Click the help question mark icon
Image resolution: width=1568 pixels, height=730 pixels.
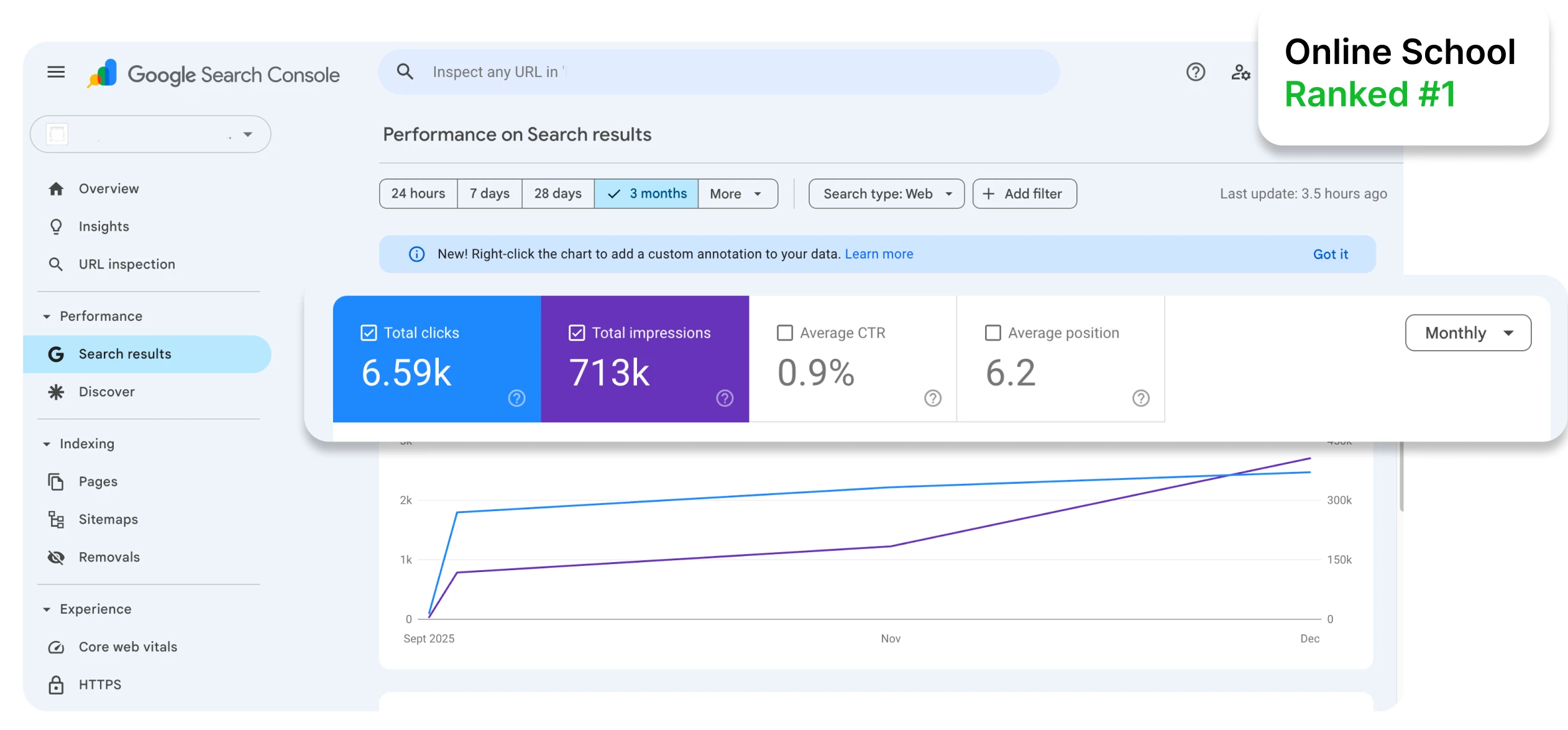(x=1195, y=72)
